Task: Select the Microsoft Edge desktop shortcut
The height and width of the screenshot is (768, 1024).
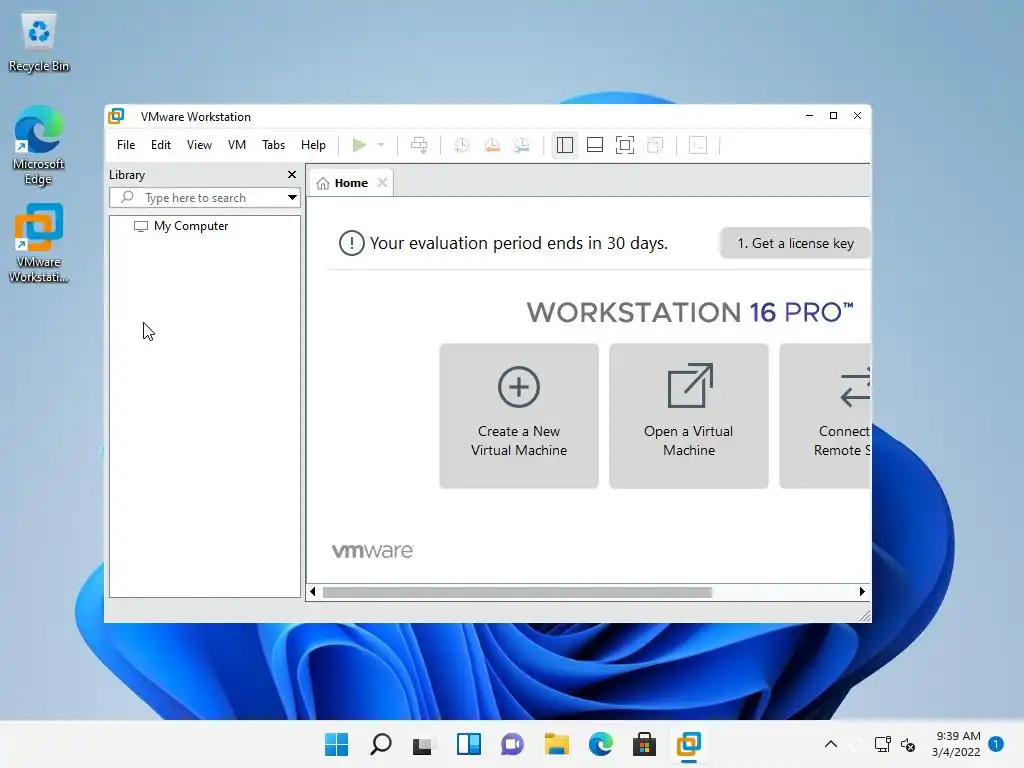Action: click(x=38, y=146)
